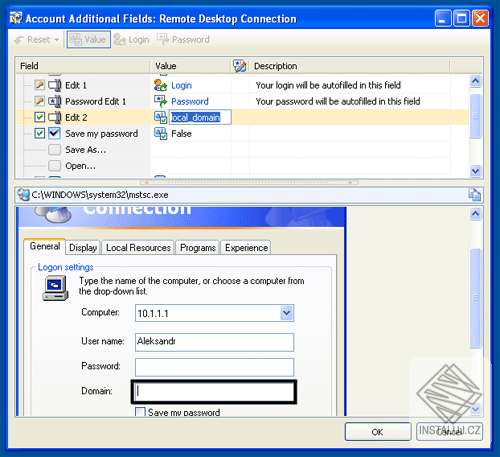This screenshot has width=500, height=457.
Task: Click the button icon beside Open...
Action: (x=54, y=166)
